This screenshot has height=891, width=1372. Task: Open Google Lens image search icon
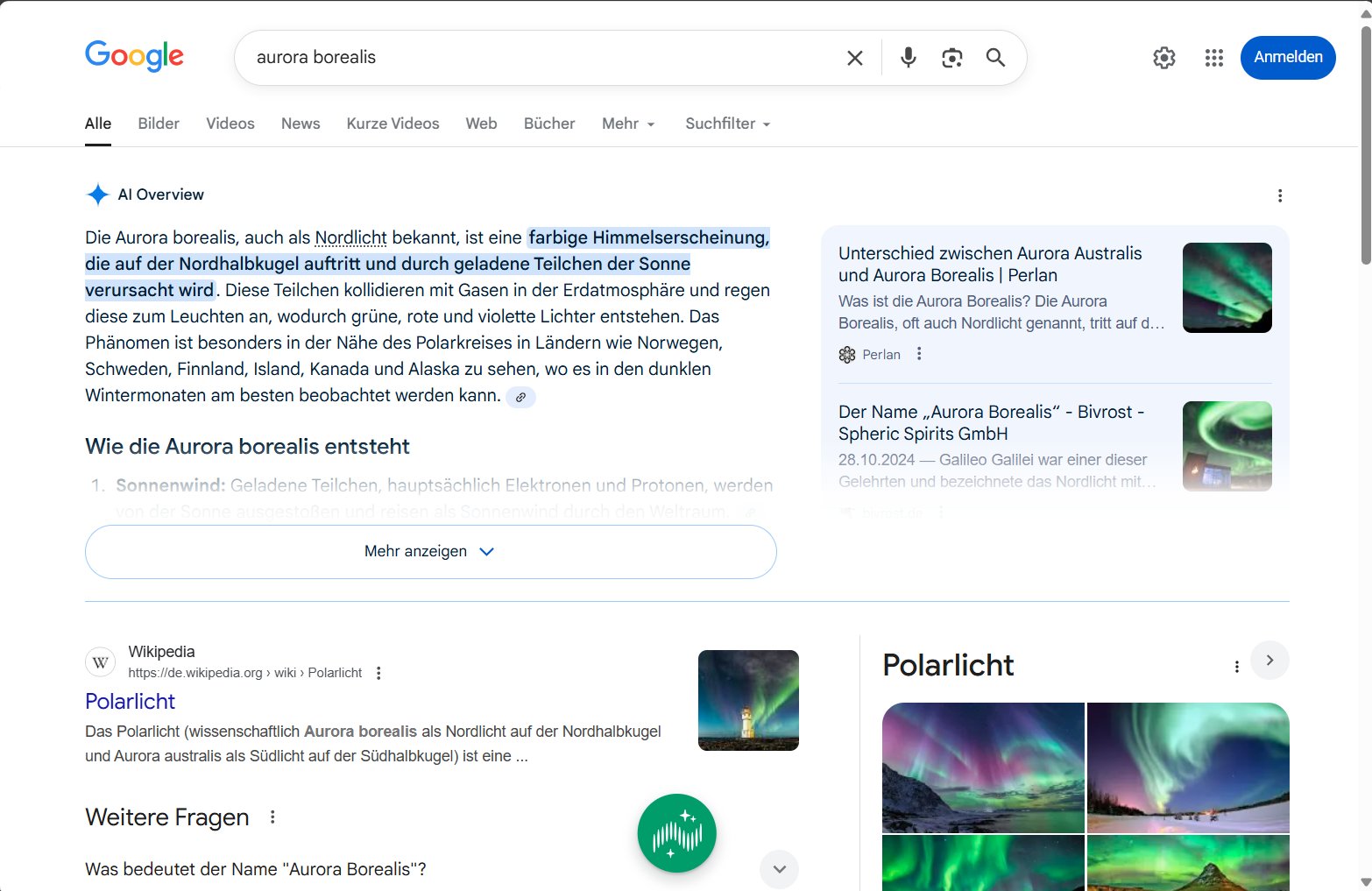(x=951, y=58)
